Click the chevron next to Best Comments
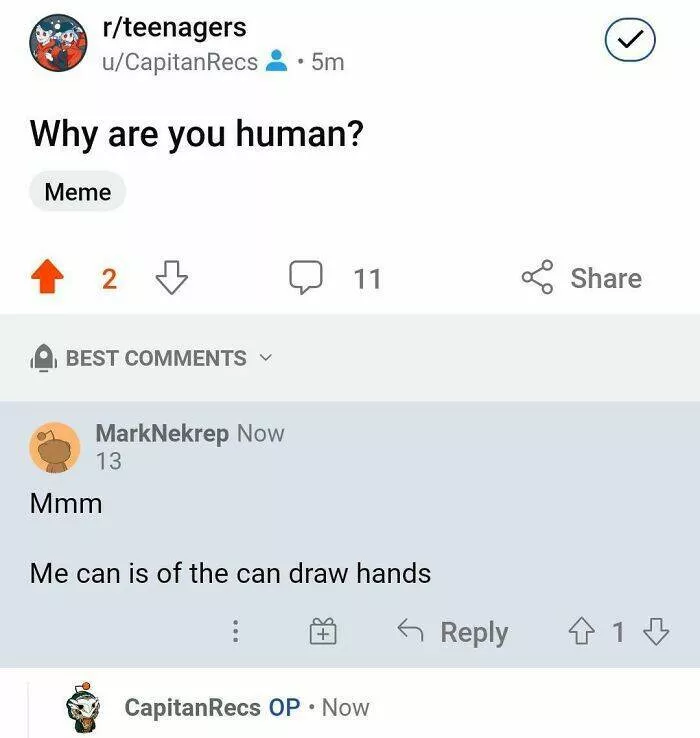Screen dimensions: 700x738 (265, 357)
